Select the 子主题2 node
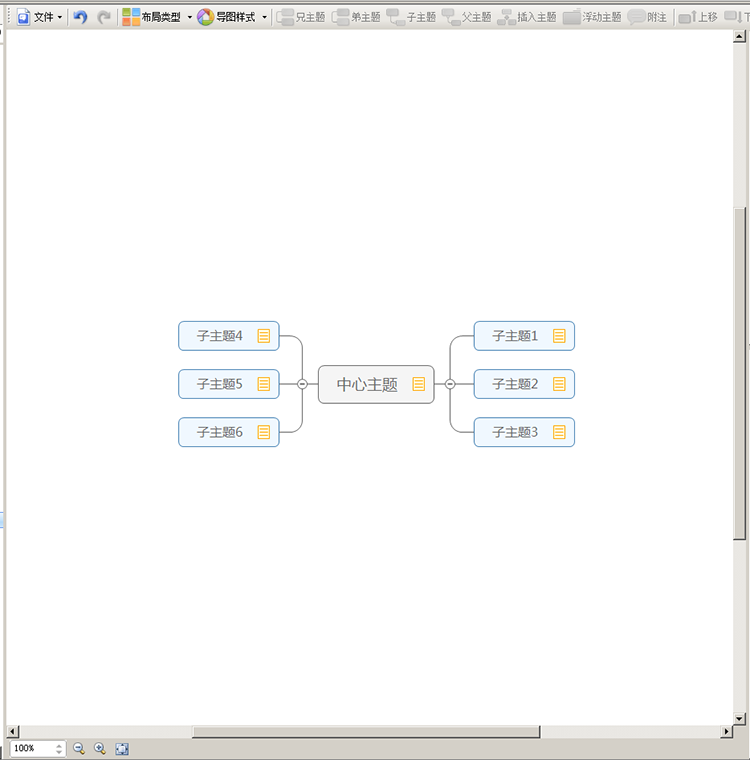Screen dimensions: 750x760 pyautogui.click(x=515, y=384)
